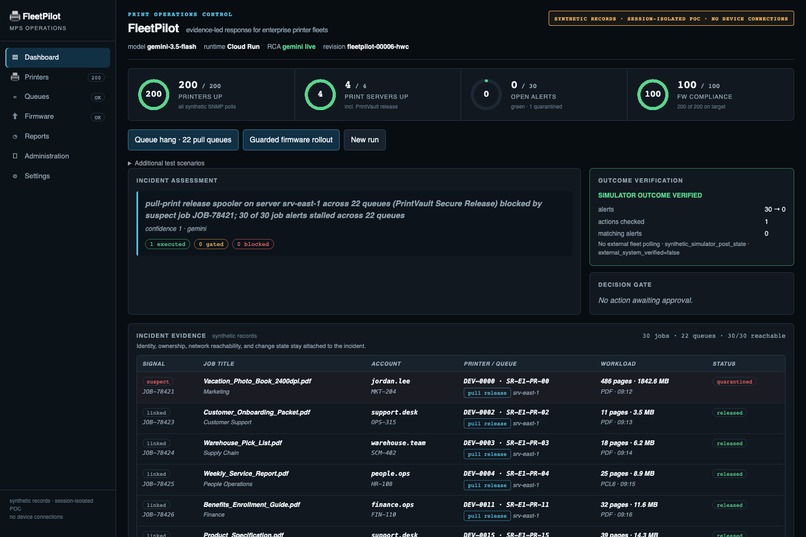806x537 pixels.
Task: Expand Additional test scenarios
Action: (167, 163)
